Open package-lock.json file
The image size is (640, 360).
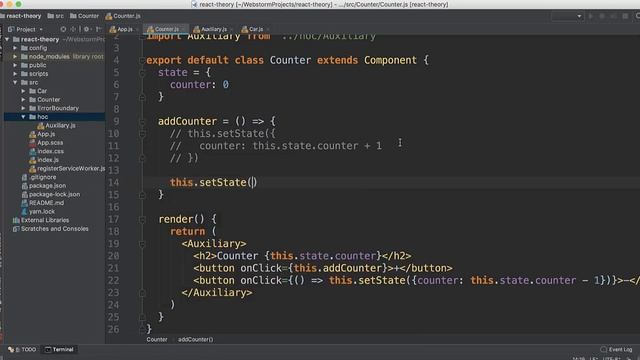(51, 194)
